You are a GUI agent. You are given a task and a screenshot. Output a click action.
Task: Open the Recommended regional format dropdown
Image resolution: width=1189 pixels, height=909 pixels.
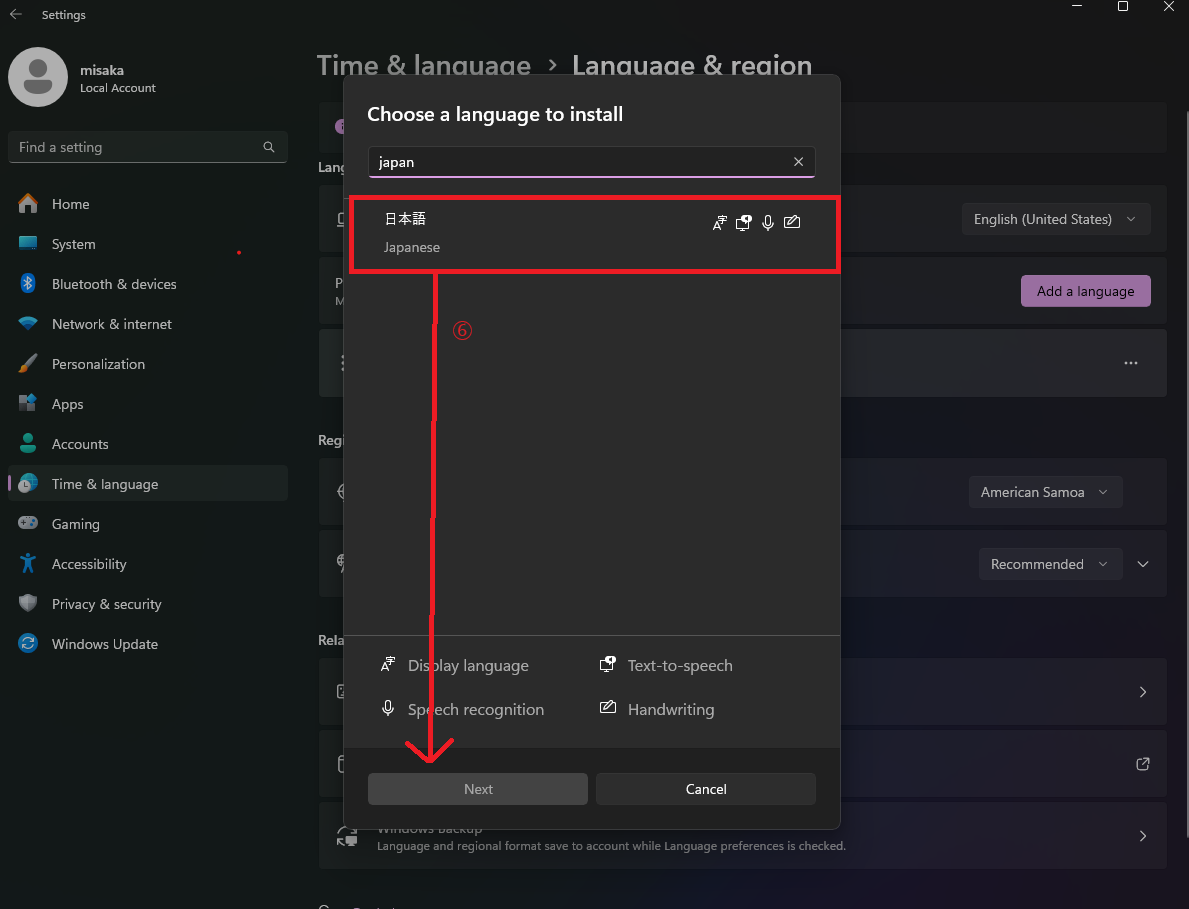coord(1049,564)
